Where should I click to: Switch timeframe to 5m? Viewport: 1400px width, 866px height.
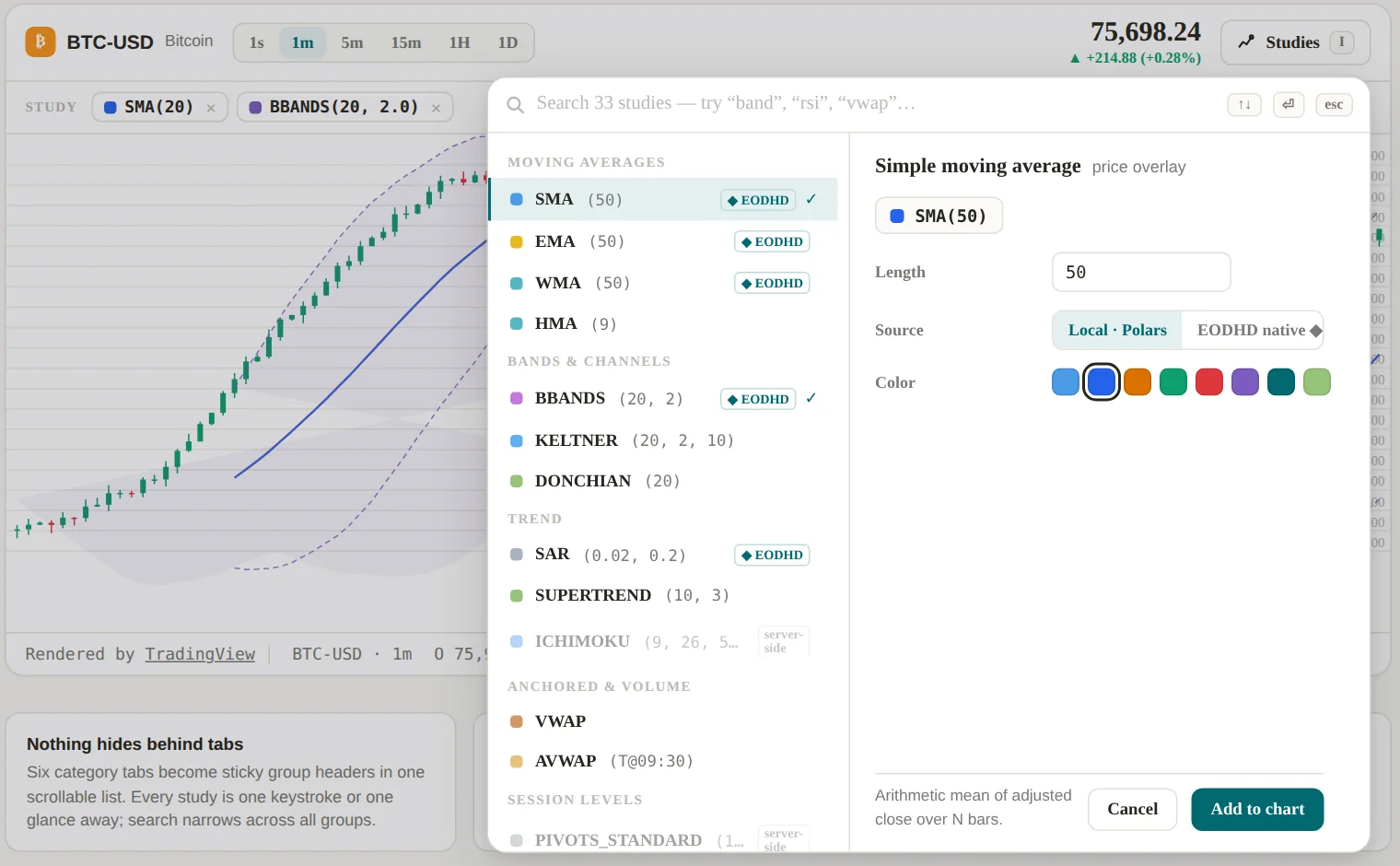(352, 43)
